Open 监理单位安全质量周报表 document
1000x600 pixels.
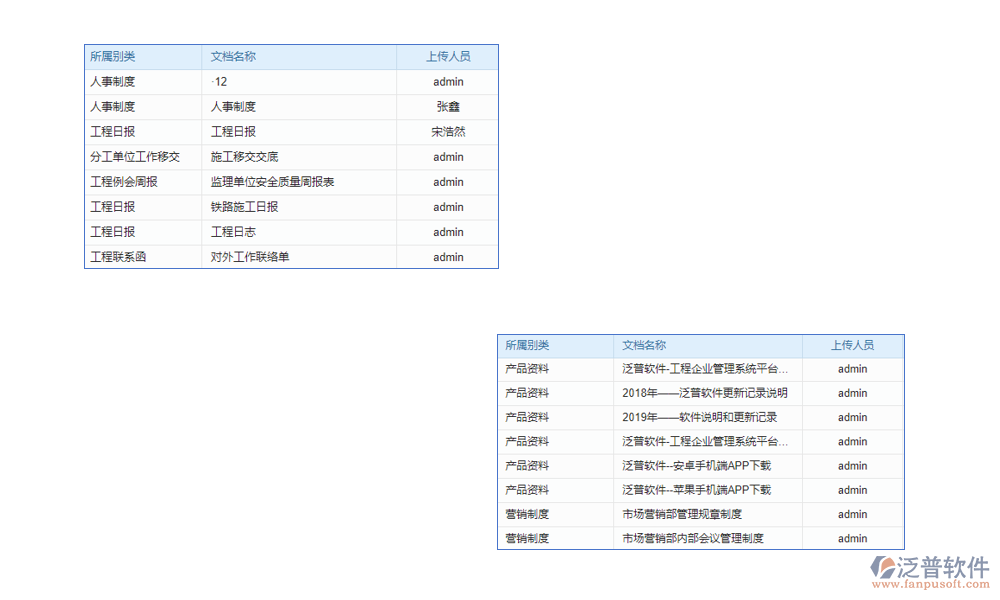pyautogui.click(x=272, y=182)
